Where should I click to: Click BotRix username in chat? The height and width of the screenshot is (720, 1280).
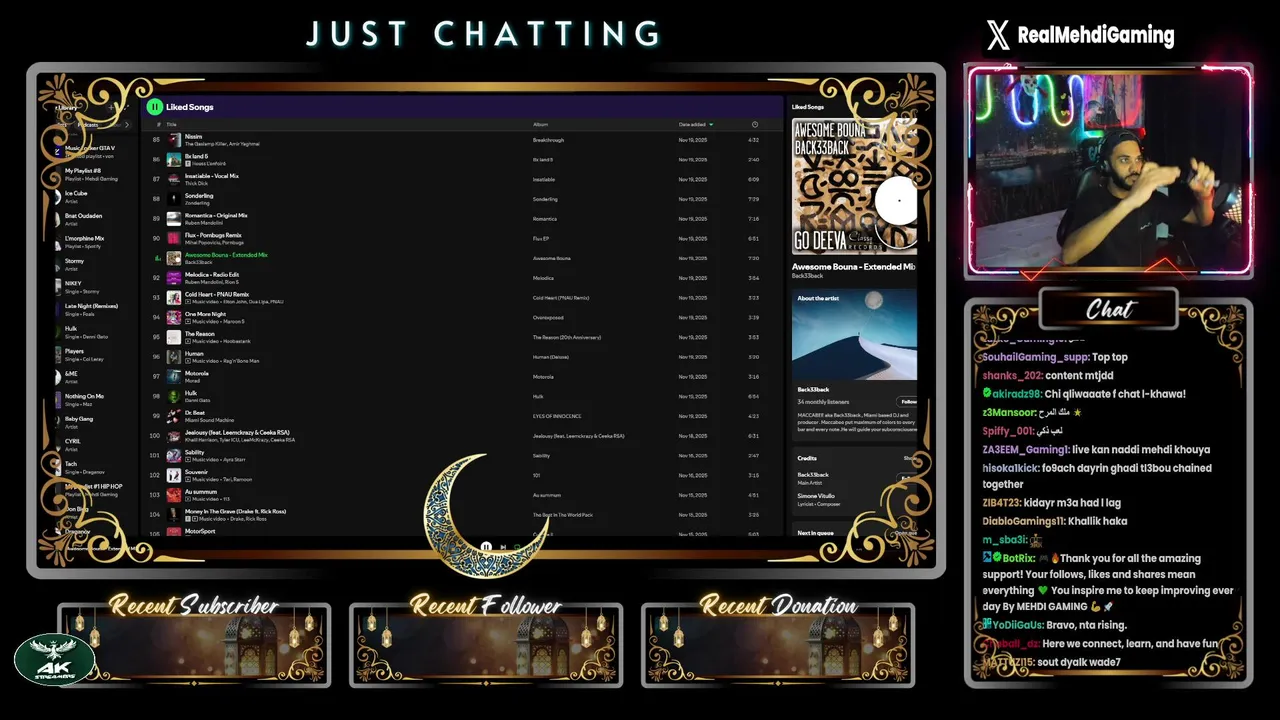pos(1018,558)
